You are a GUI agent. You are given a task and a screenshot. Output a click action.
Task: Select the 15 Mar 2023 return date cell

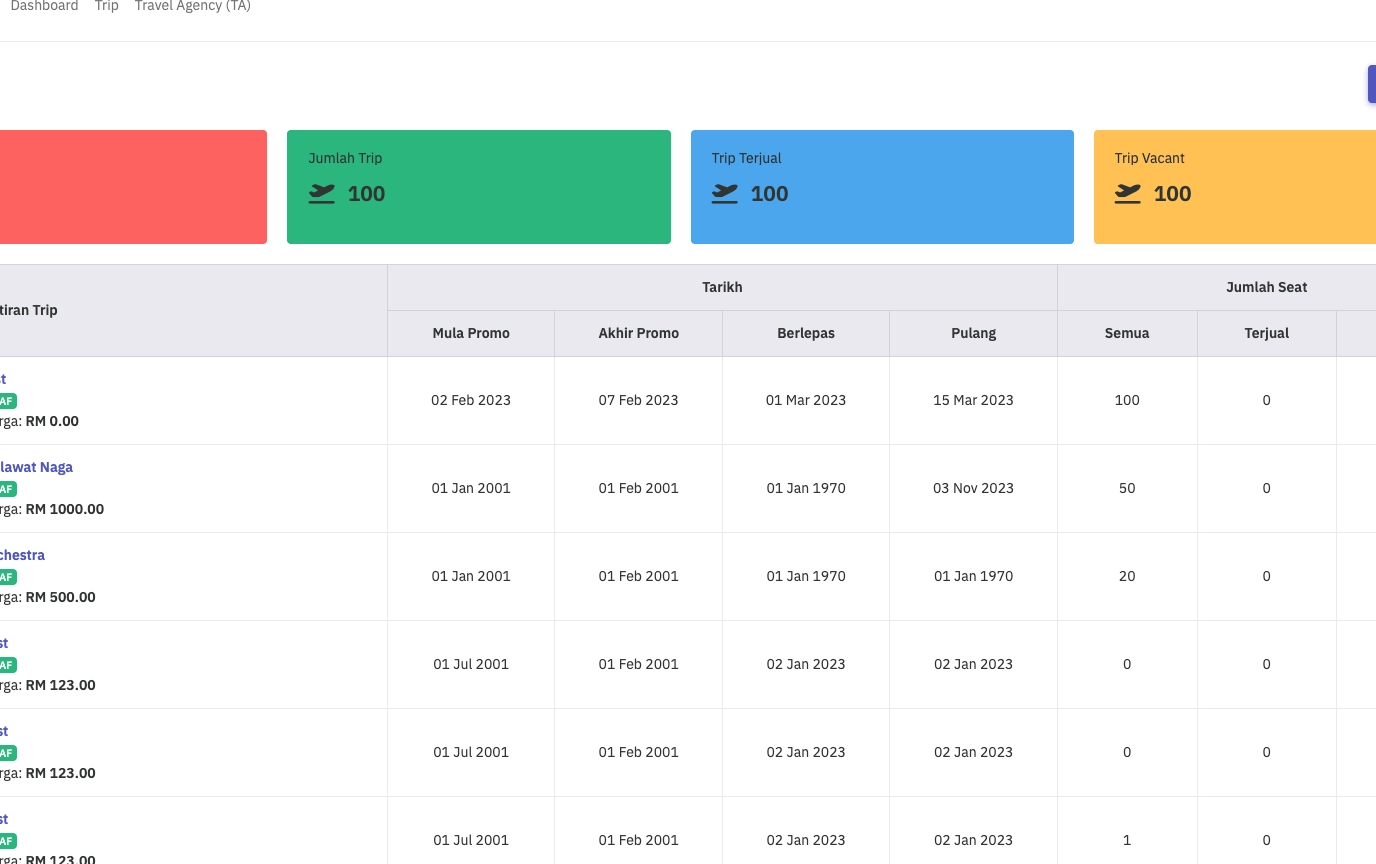(x=973, y=400)
